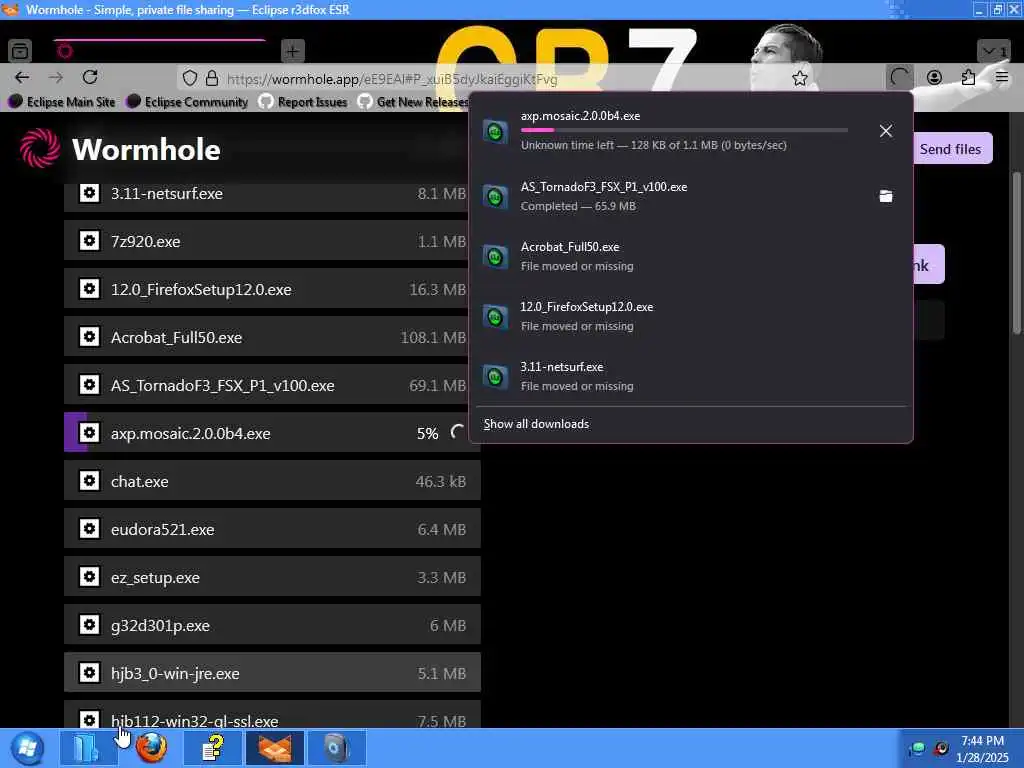Open the last blue taskbar application icon
Screen dimensions: 1024x768
[x=337, y=748]
